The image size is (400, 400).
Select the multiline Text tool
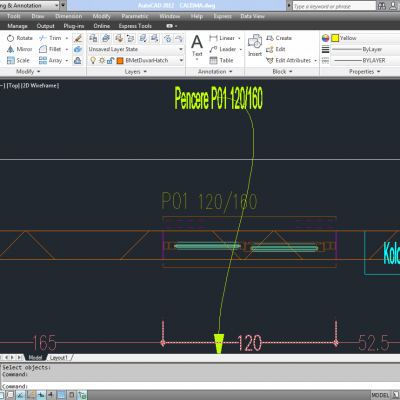click(197, 47)
